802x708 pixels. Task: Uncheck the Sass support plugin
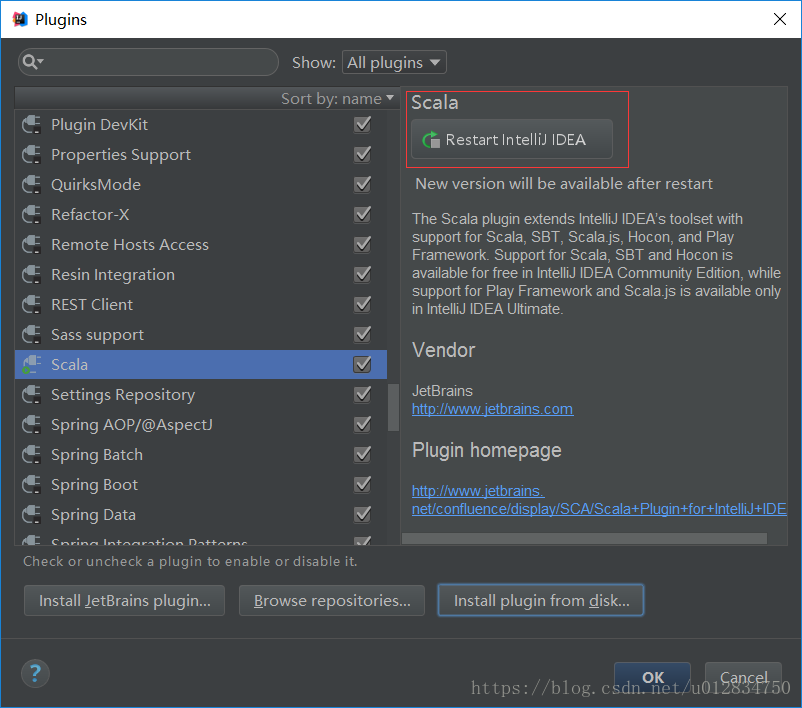(362, 335)
